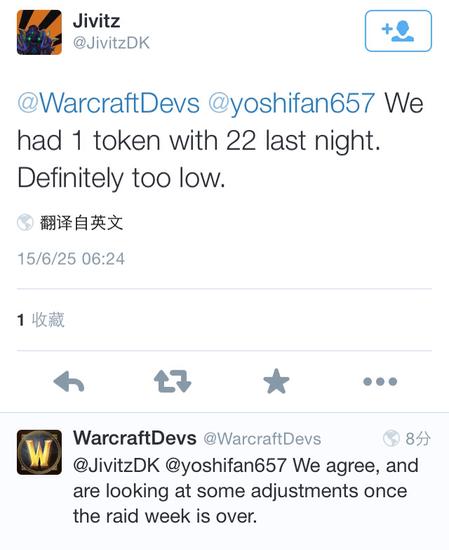Tap globe icon next to 8分 timestamp

click(391, 438)
